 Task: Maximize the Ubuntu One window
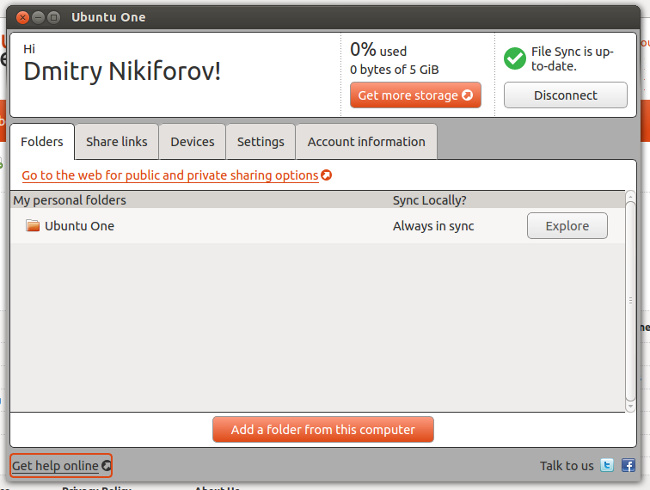pos(53,17)
